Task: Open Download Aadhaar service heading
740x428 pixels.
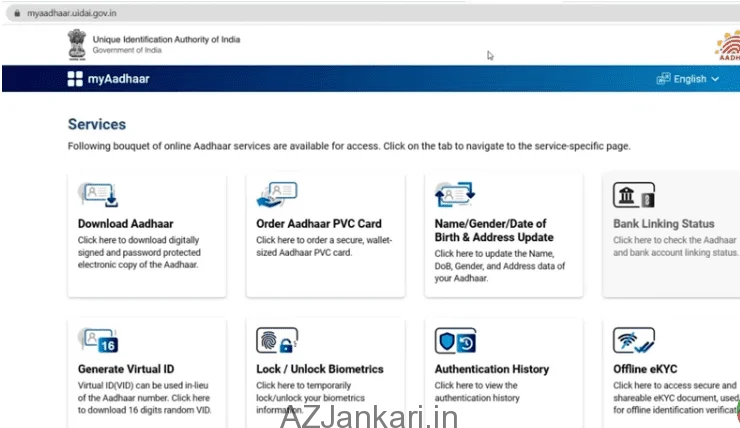Action: coord(126,224)
